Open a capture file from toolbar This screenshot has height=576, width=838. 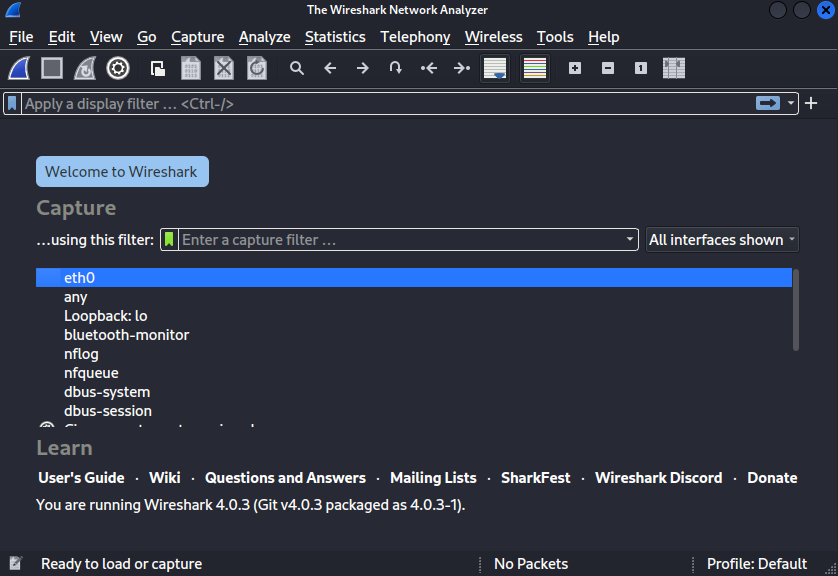158,68
